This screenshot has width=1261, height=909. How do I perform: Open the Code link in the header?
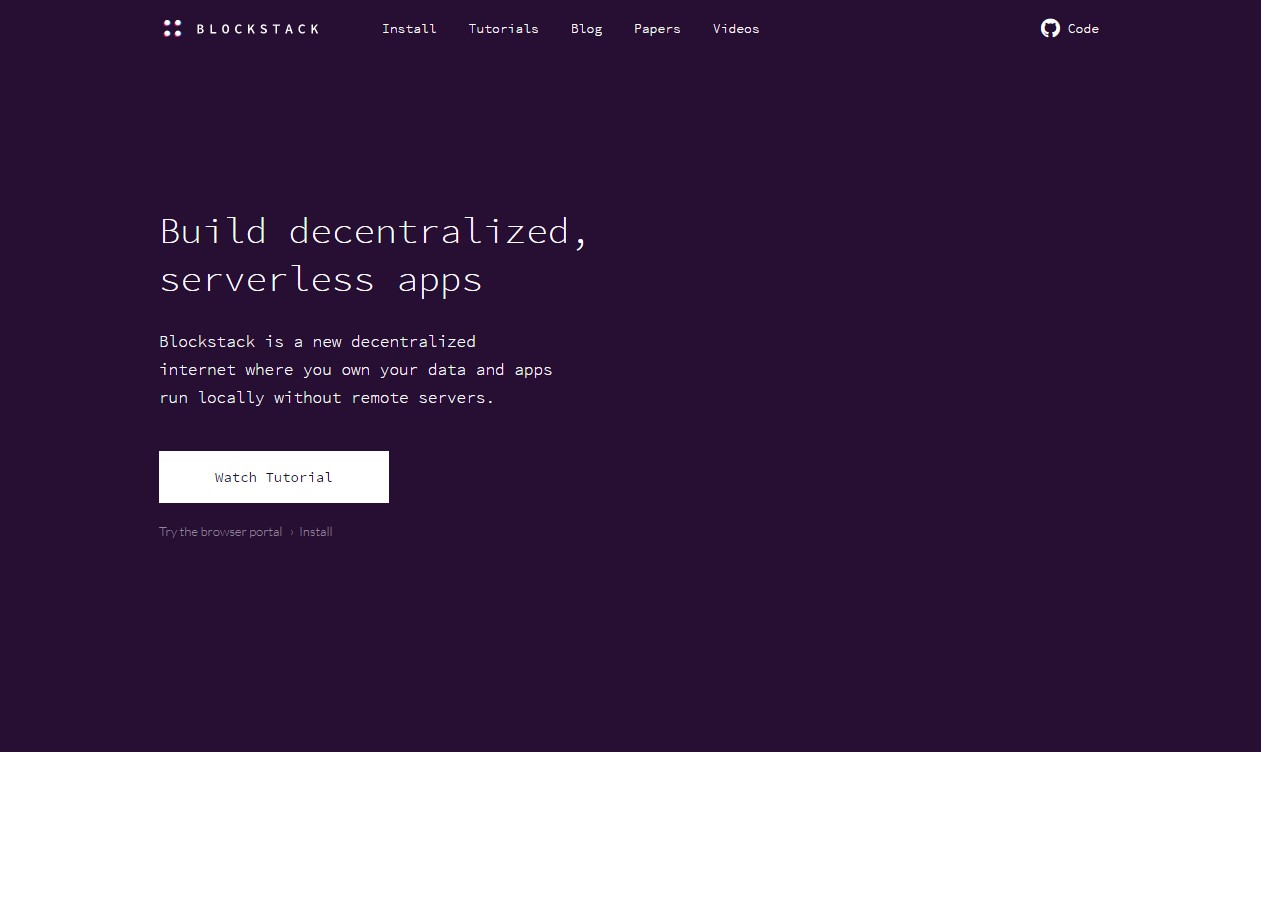pos(1083,29)
